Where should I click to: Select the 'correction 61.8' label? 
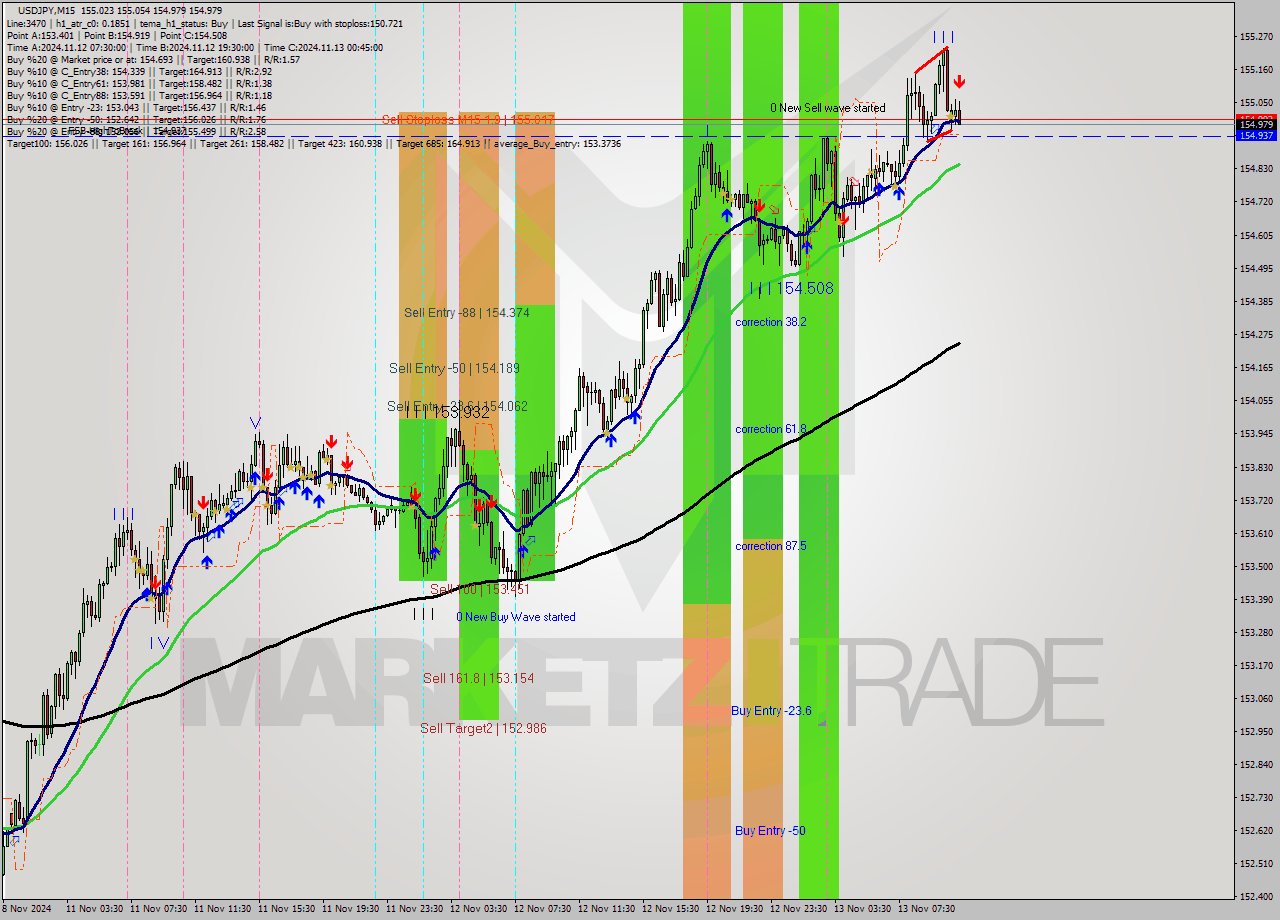770,429
